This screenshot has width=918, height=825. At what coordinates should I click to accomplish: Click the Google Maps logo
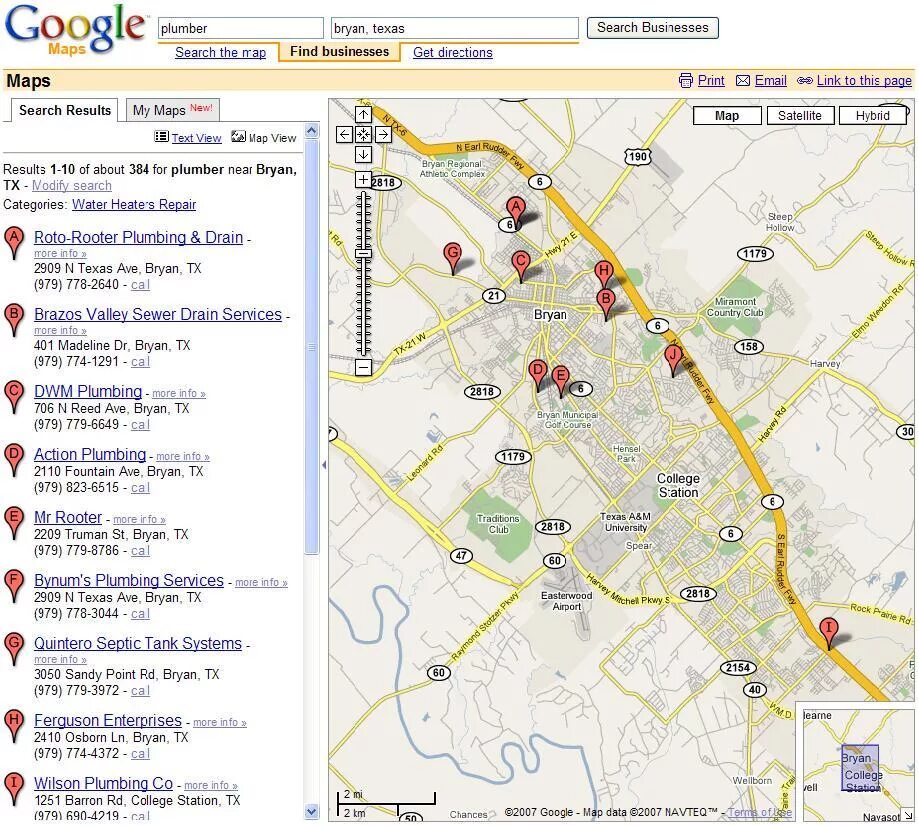click(x=75, y=30)
